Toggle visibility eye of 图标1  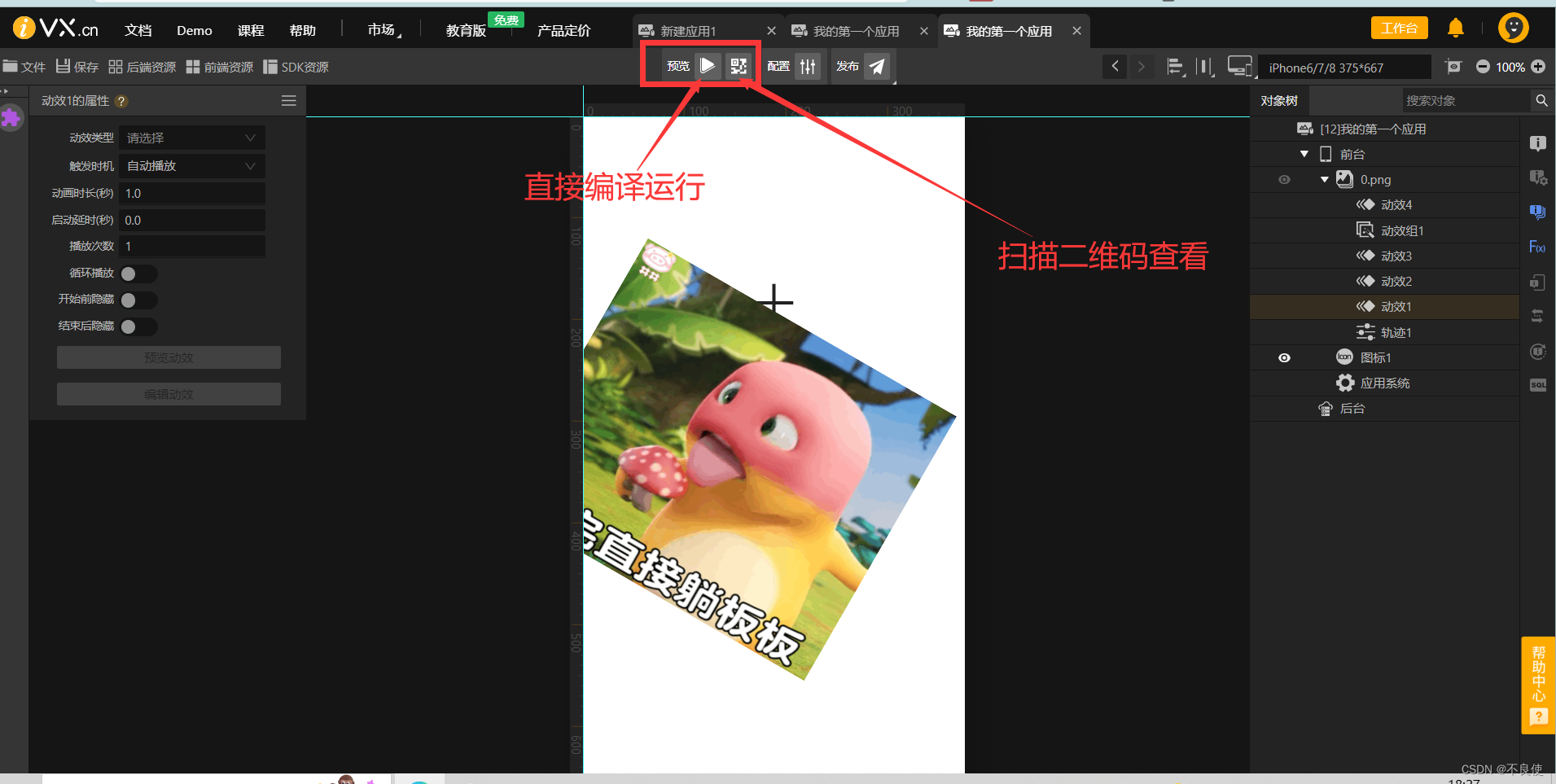pyautogui.click(x=1284, y=357)
